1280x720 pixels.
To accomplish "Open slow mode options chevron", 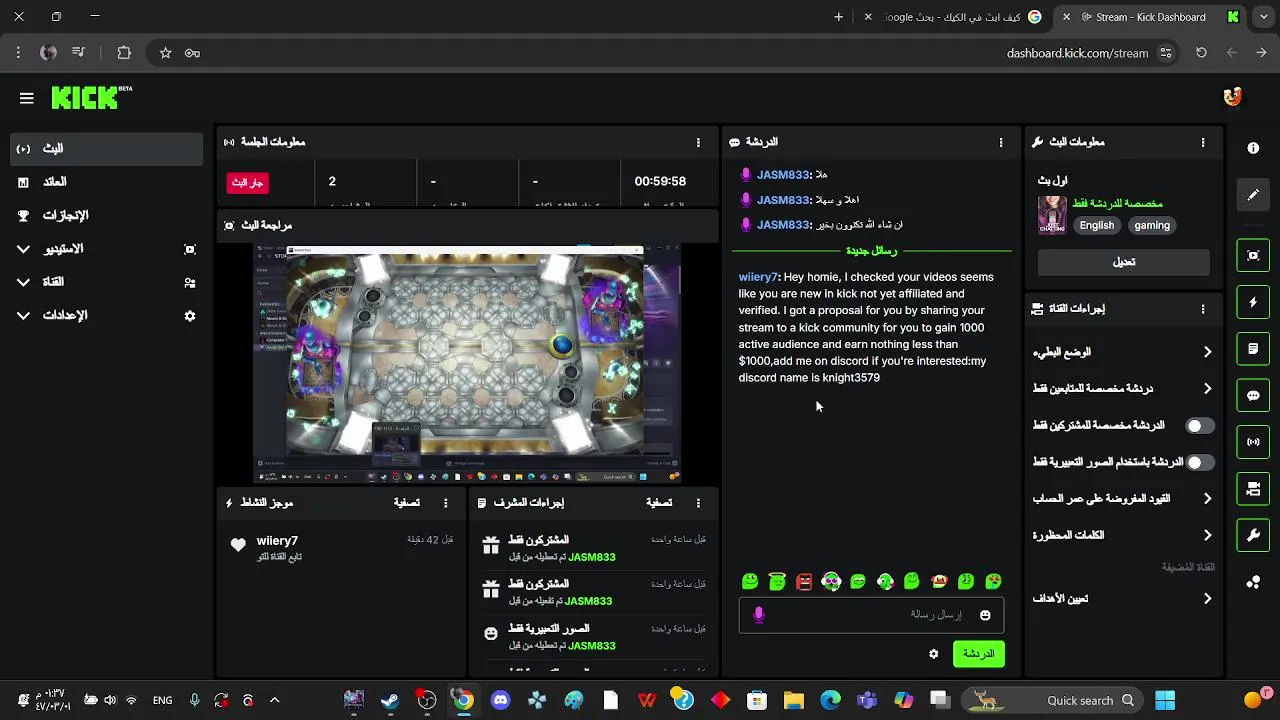I will click(1207, 352).
